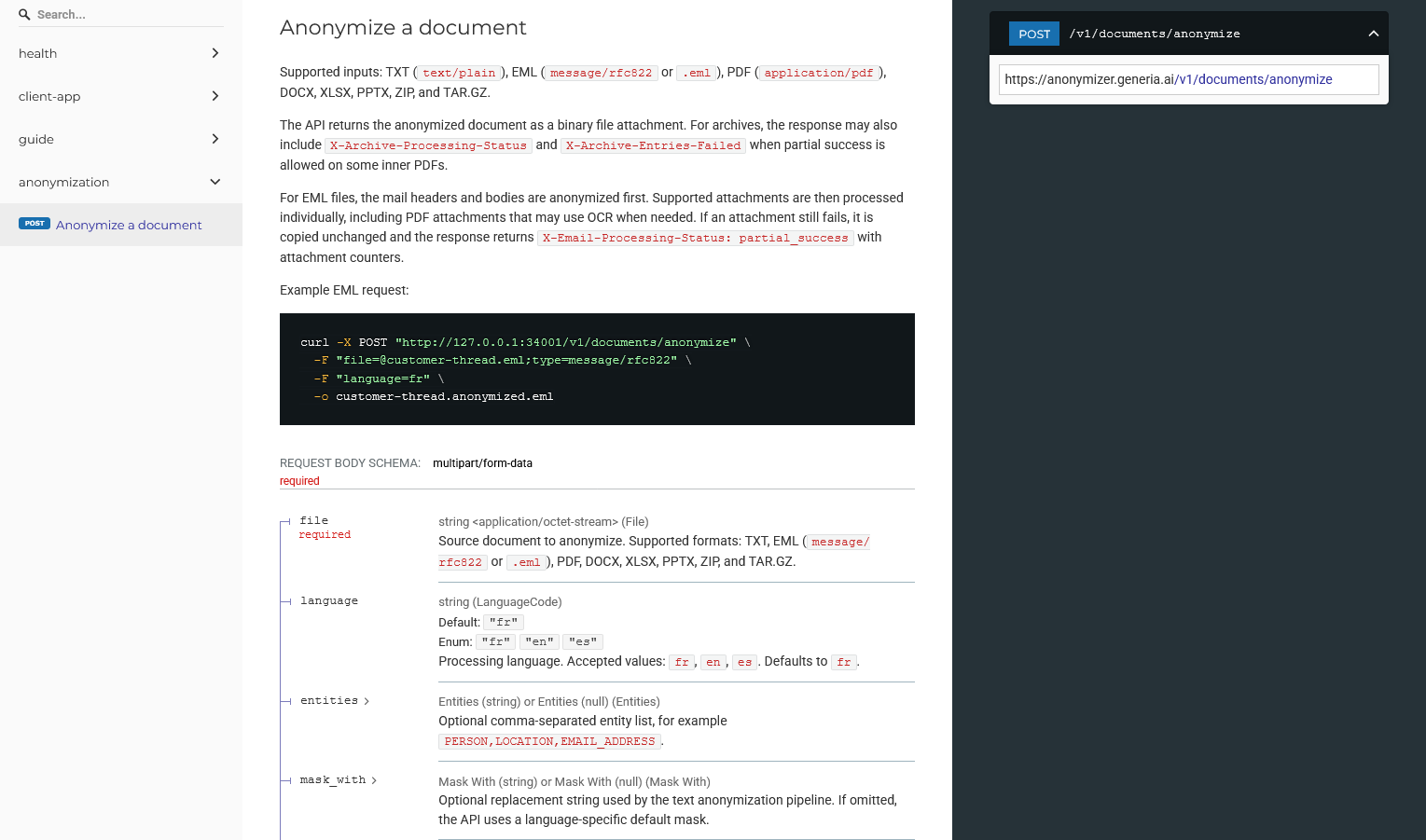Expand the mask_with property arrow
Screen dimensions: 1426x840
point(374,780)
